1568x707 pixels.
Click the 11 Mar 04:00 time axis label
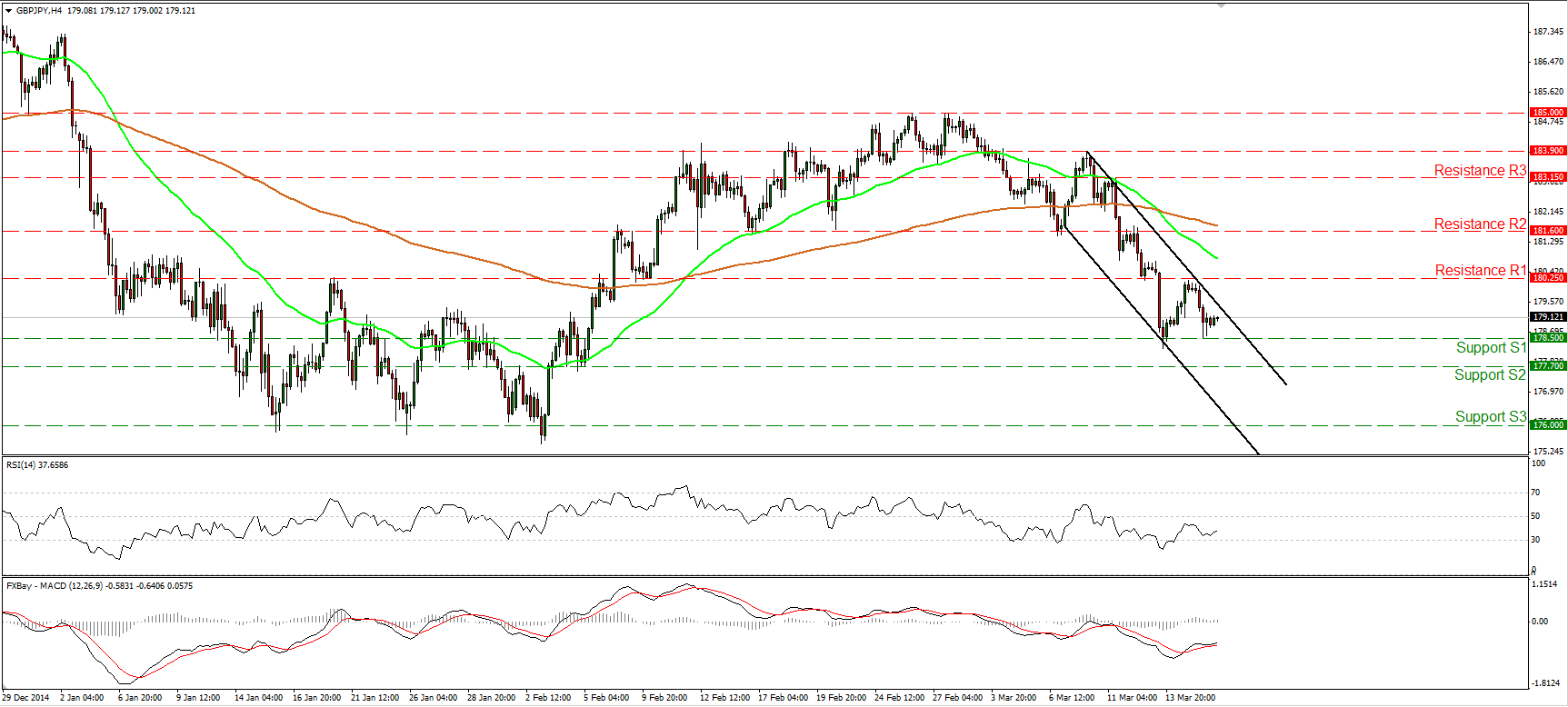1132,698
